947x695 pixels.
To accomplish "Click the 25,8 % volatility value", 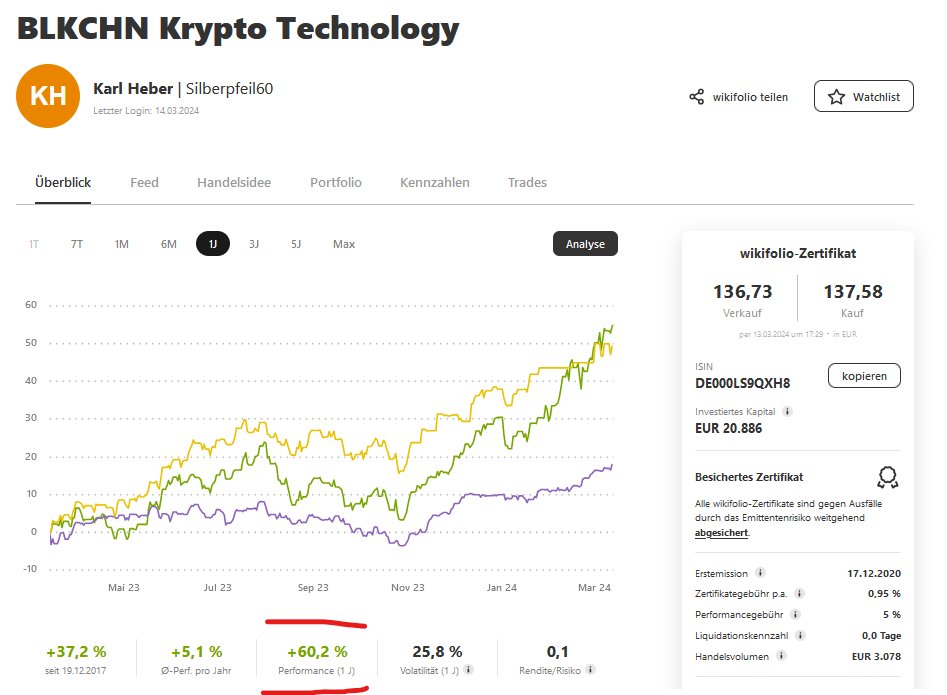I will tap(437, 652).
